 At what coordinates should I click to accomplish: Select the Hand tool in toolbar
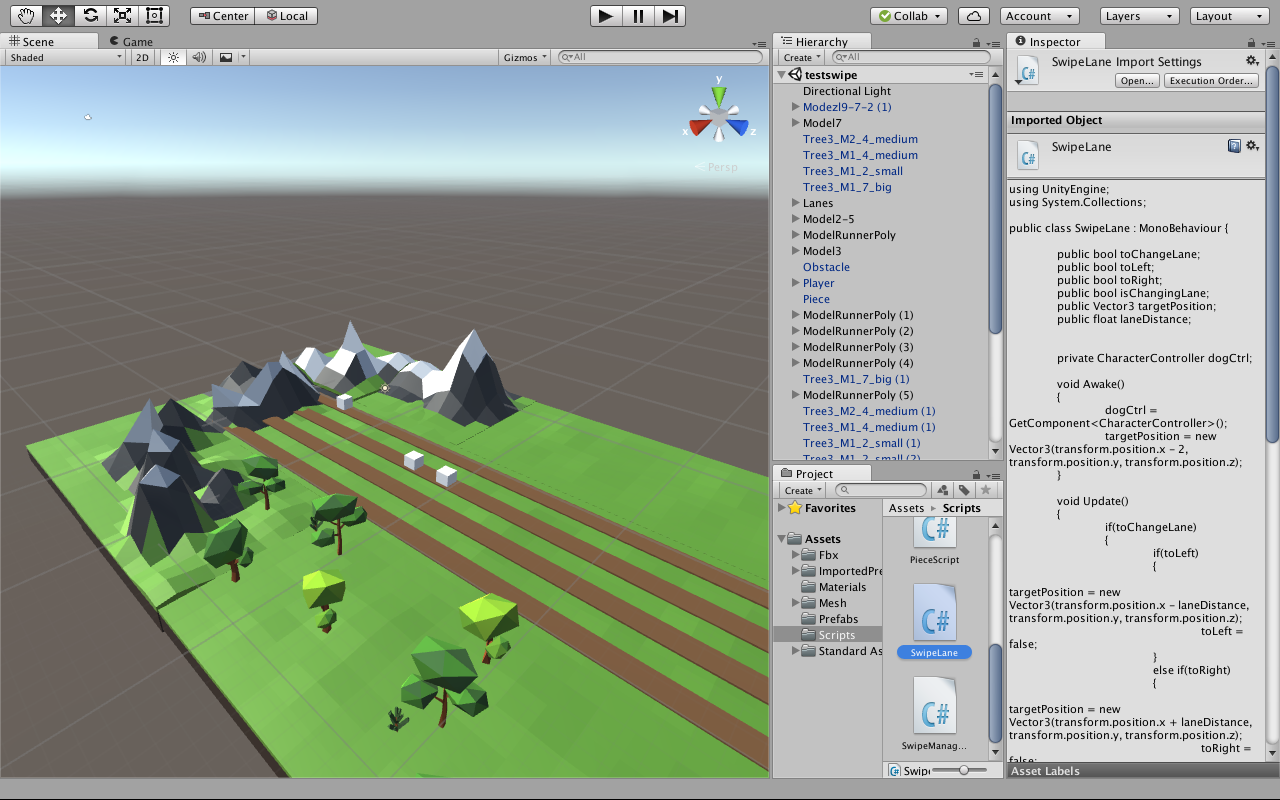tap(26, 16)
